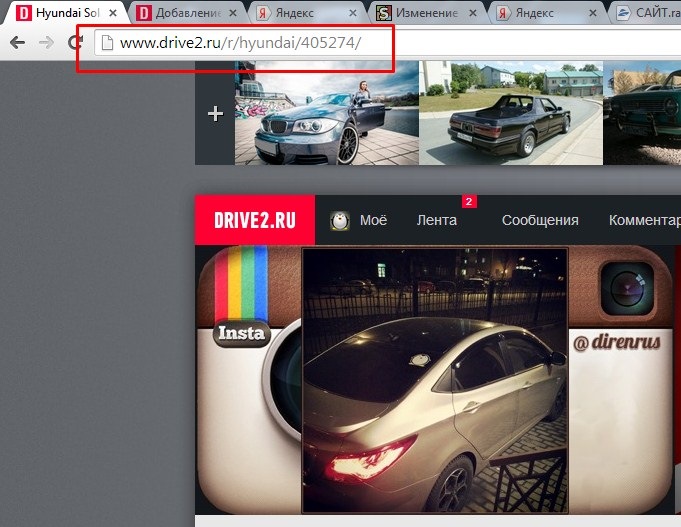
Task: Open the second Яндекс tab
Action: pyautogui.click(x=549, y=13)
